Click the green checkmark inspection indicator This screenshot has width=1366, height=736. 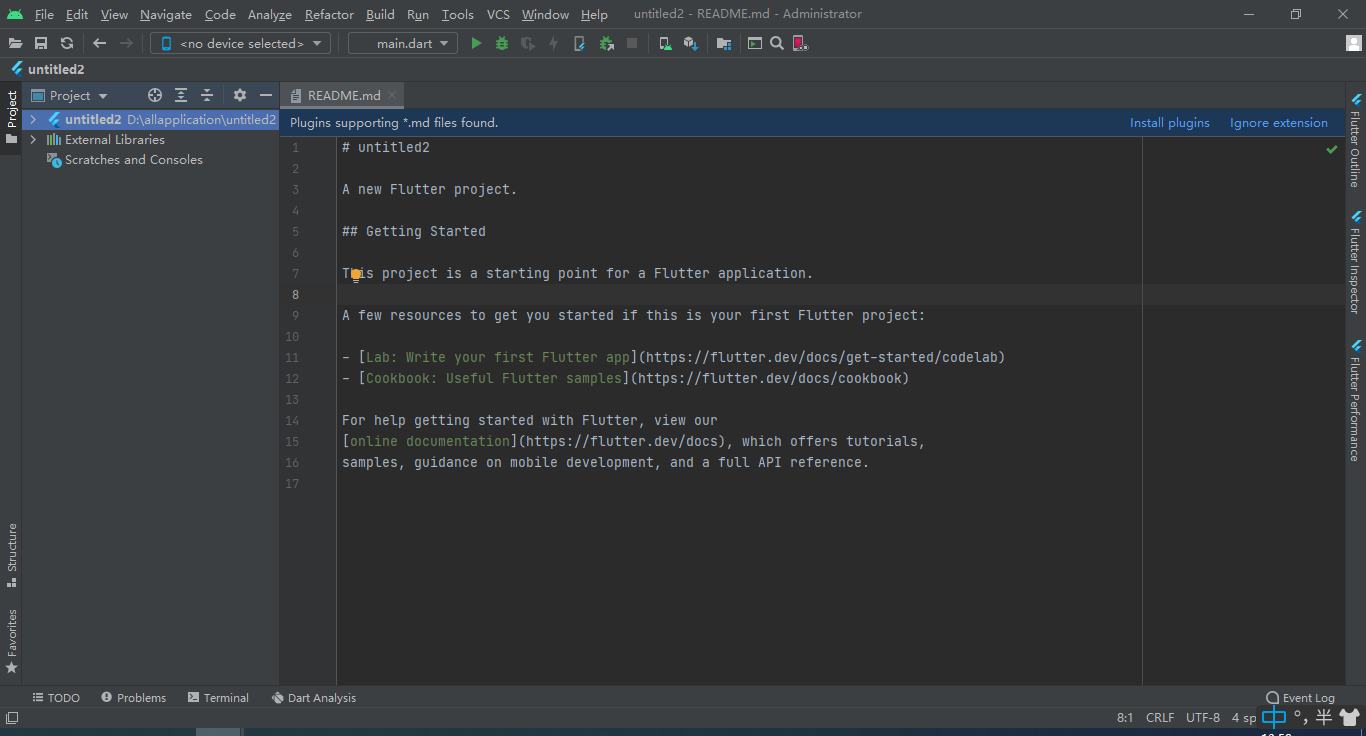(1331, 149)
